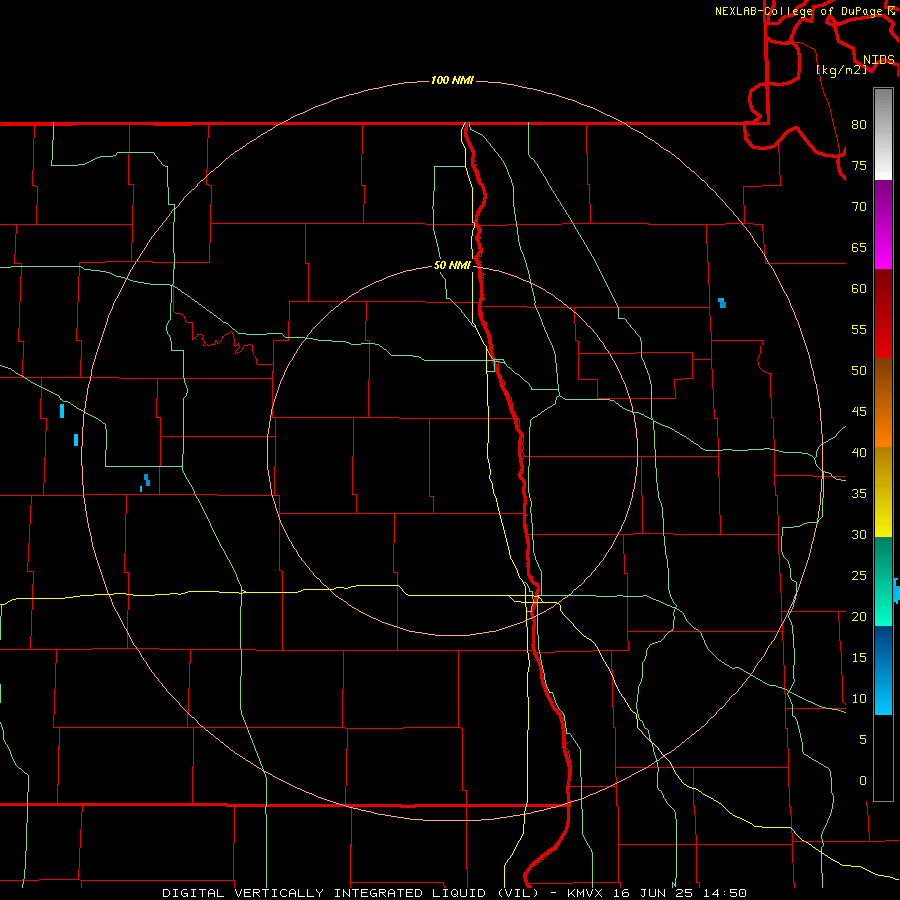Select the 65 value on the VIL scale

(859, 247)
